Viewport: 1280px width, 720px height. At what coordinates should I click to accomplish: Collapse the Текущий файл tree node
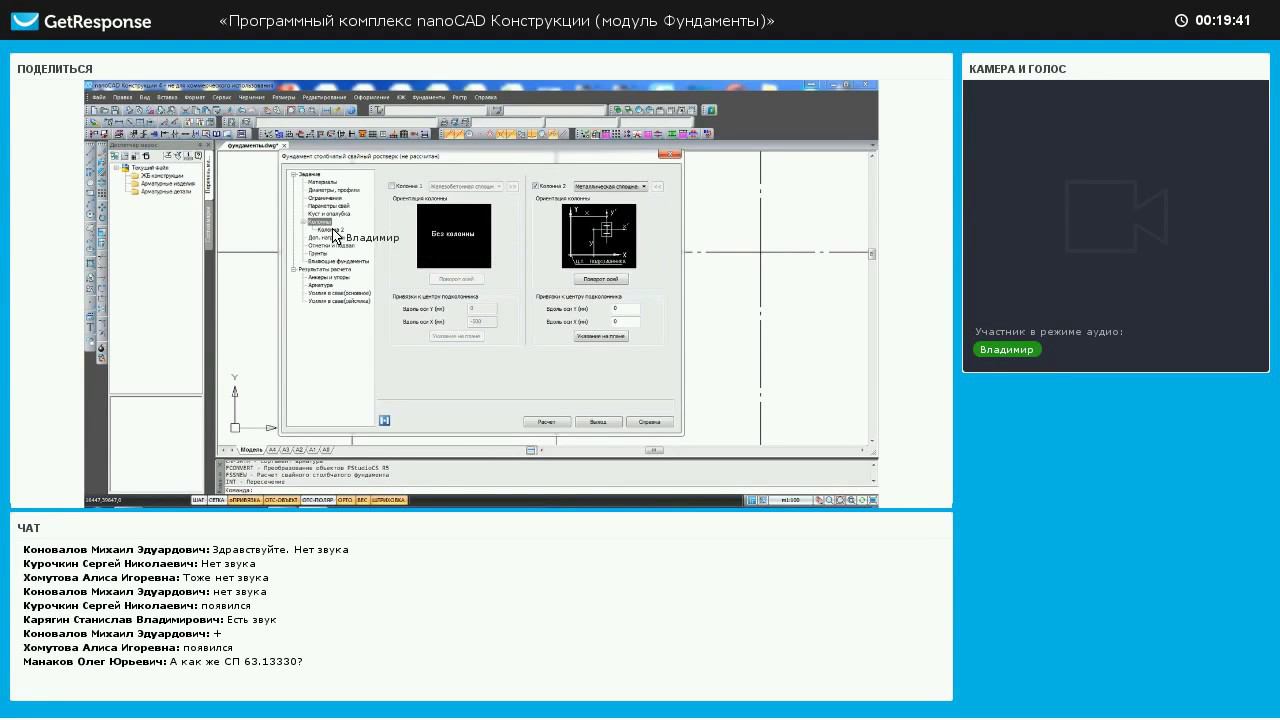[116, 168]
